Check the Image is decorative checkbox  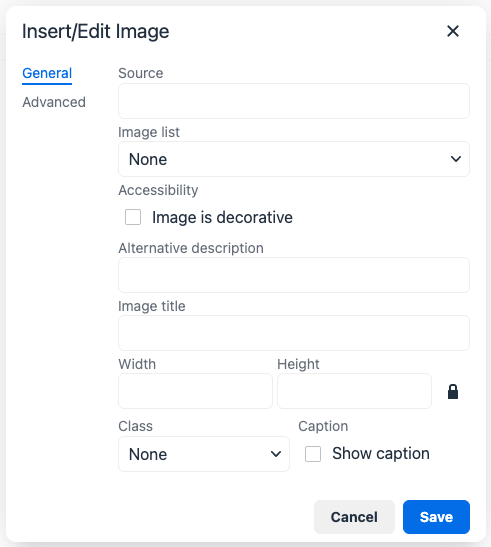point(133,217)
